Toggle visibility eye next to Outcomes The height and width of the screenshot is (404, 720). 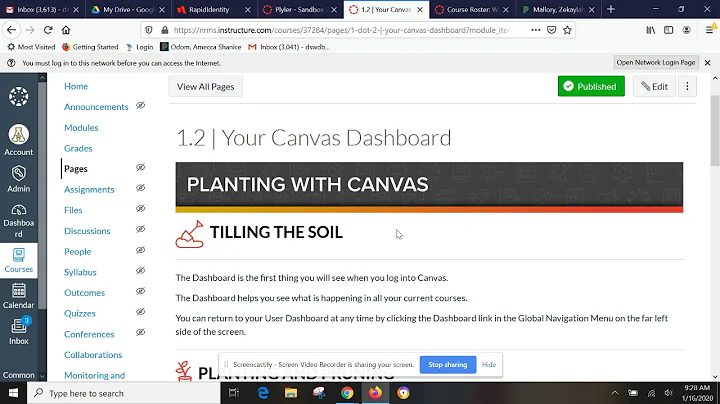[x=141, y=292]
